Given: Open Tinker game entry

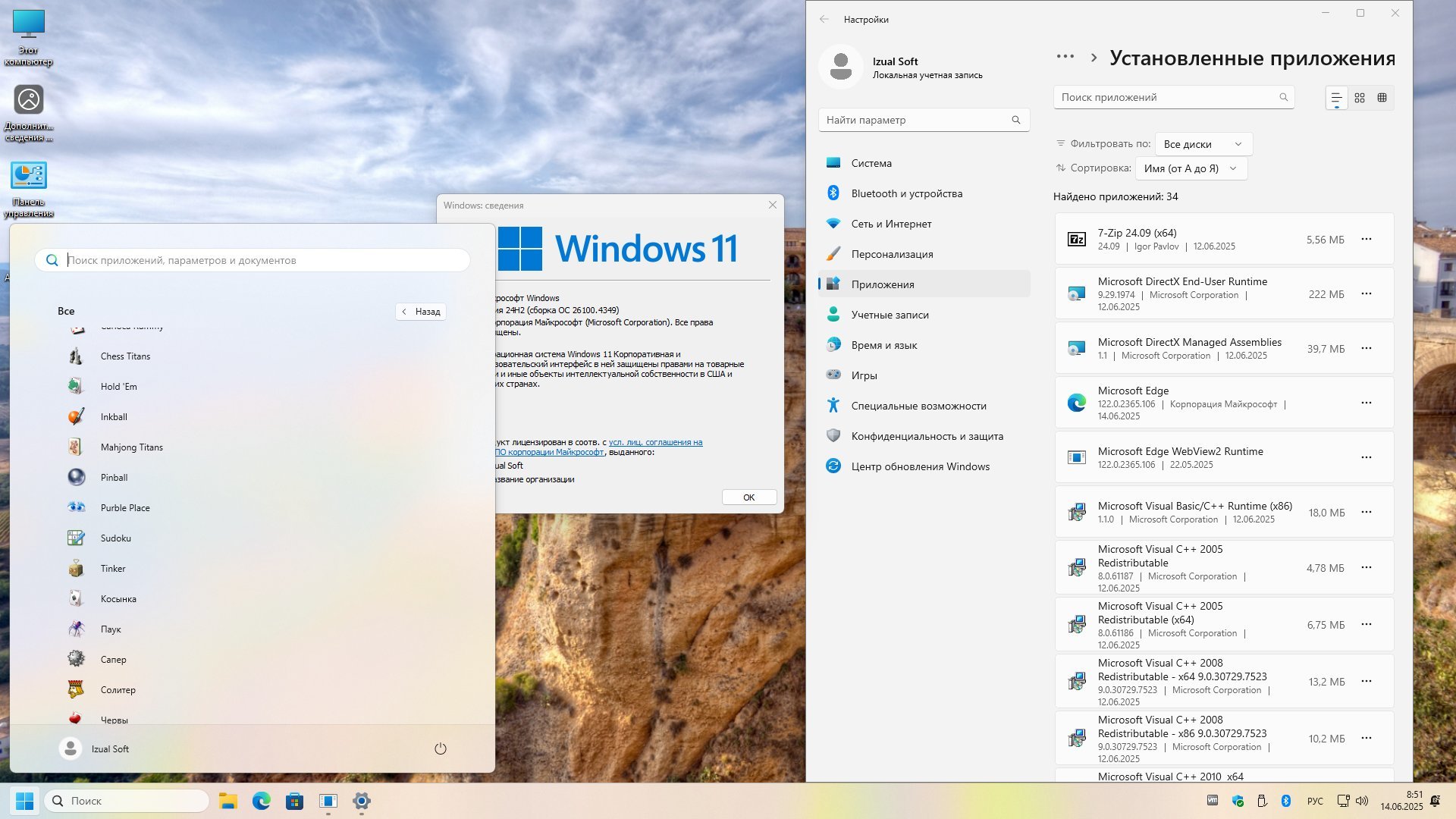Looking at the screenshot, I should point(113,569).
